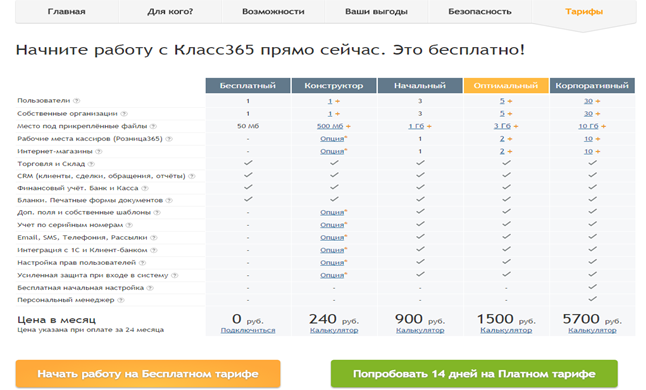Open the Возможности tab

(273, 12)
